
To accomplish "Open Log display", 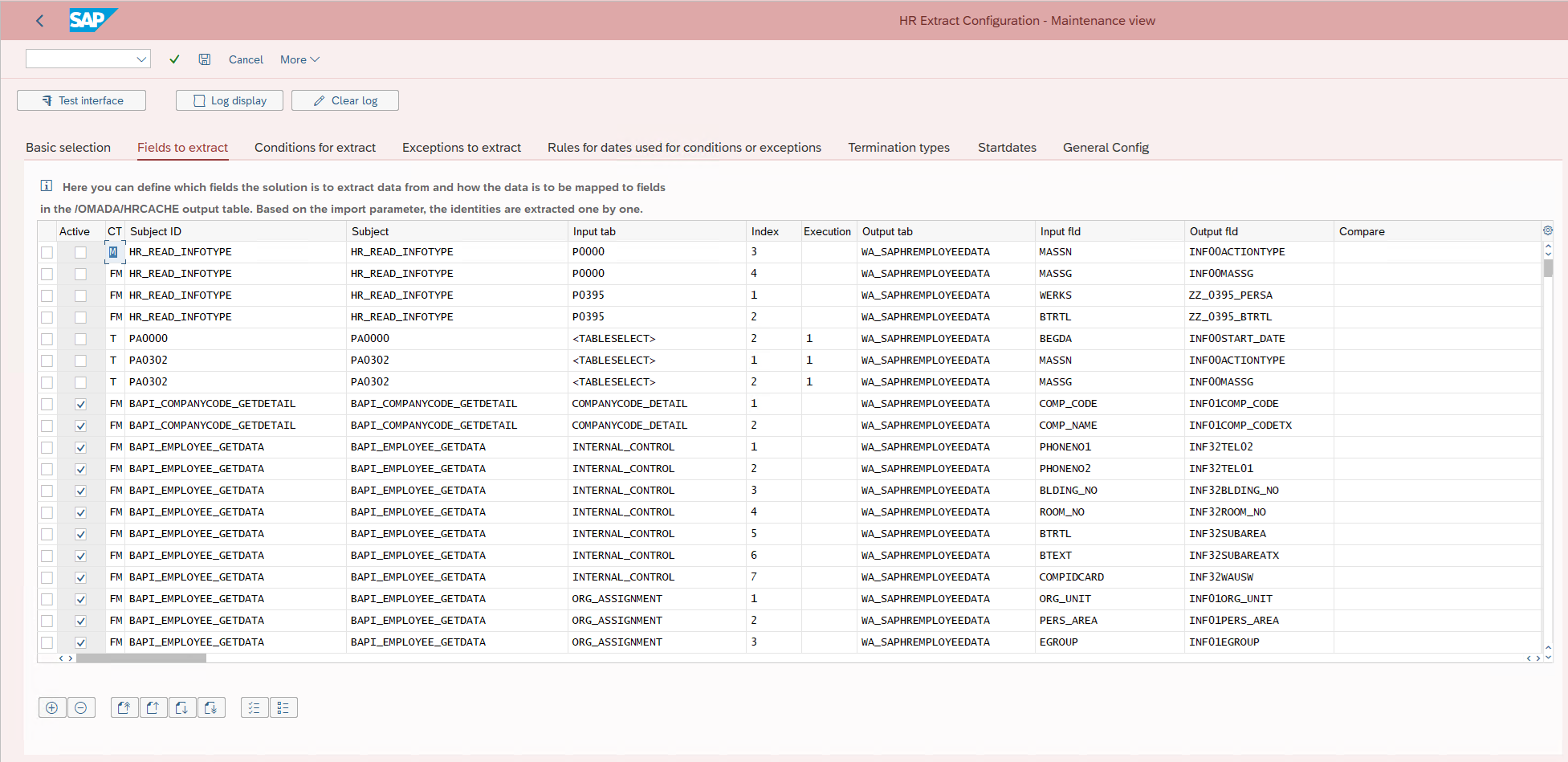I will click(230, 100).
